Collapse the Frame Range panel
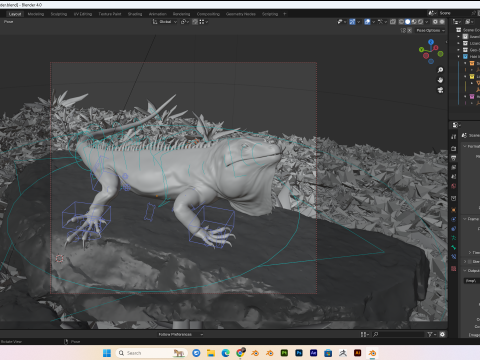Image resolution: width=480 pixels, height=360 pixels. pyautogui.click(x=465, y=219)
